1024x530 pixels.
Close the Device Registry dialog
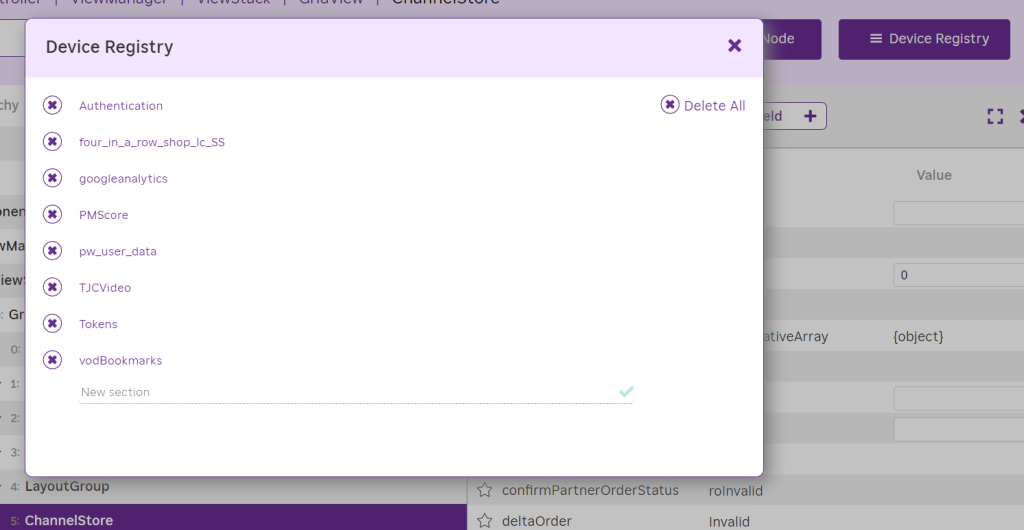(x=735, y=46)
